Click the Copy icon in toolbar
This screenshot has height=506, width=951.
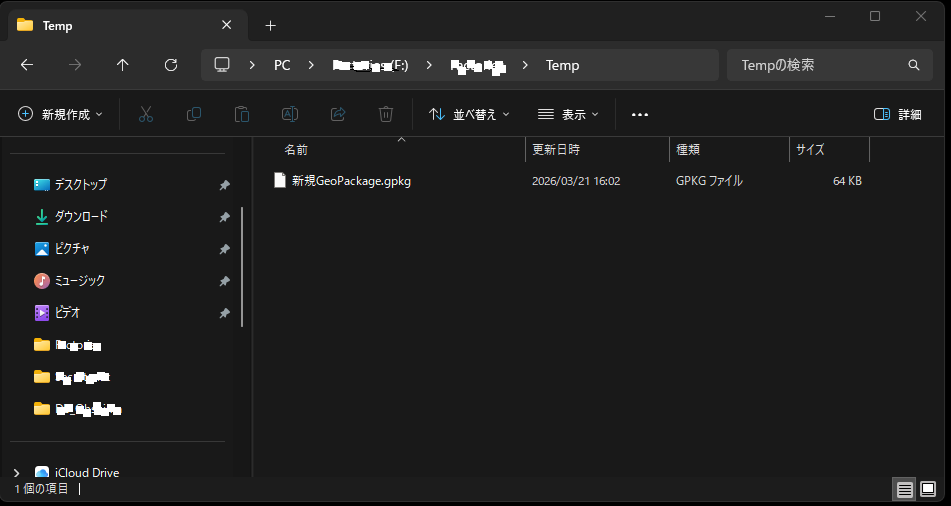click(194, 114)
